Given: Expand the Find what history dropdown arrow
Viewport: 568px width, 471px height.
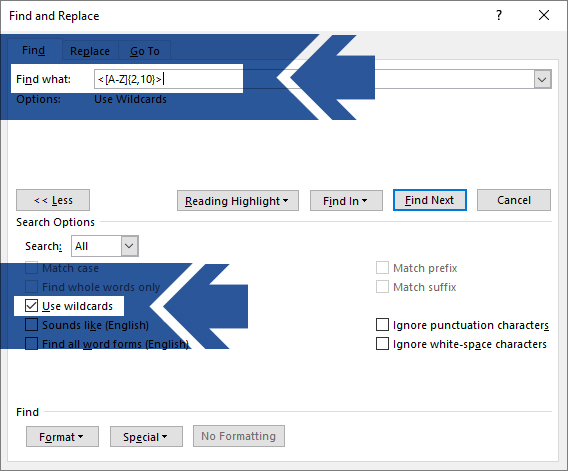Looking at the screenshot, I should [x=542, y=79].
